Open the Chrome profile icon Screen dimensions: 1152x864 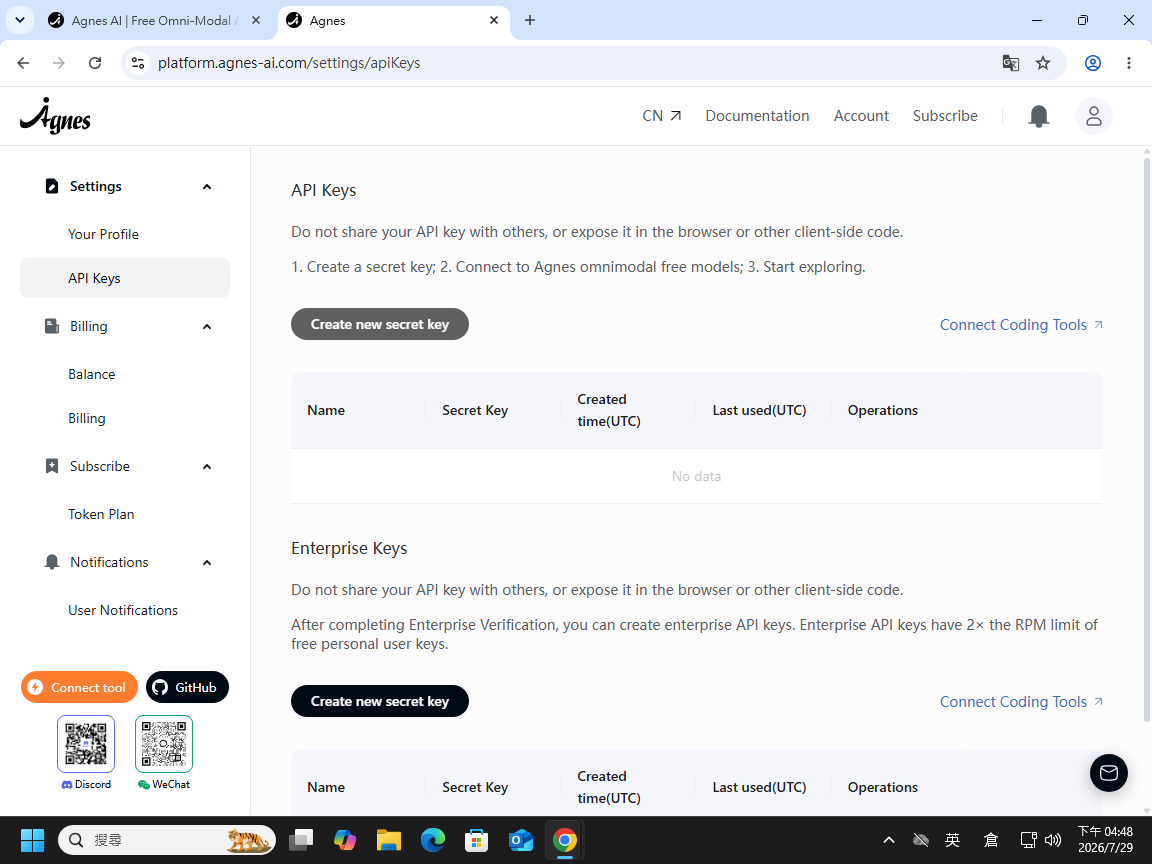click(1092, 63)
